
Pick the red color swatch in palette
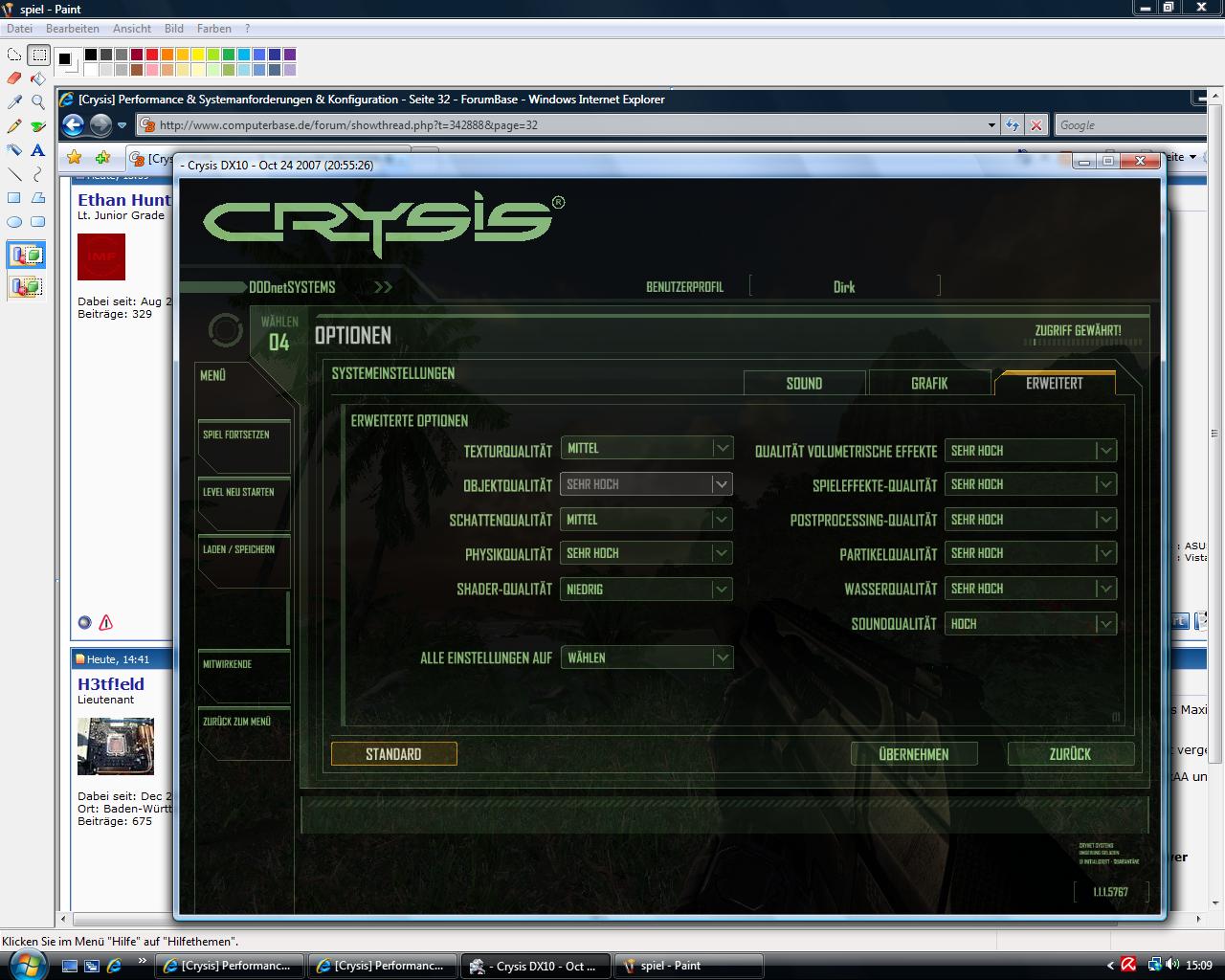(x=152, y=55)
